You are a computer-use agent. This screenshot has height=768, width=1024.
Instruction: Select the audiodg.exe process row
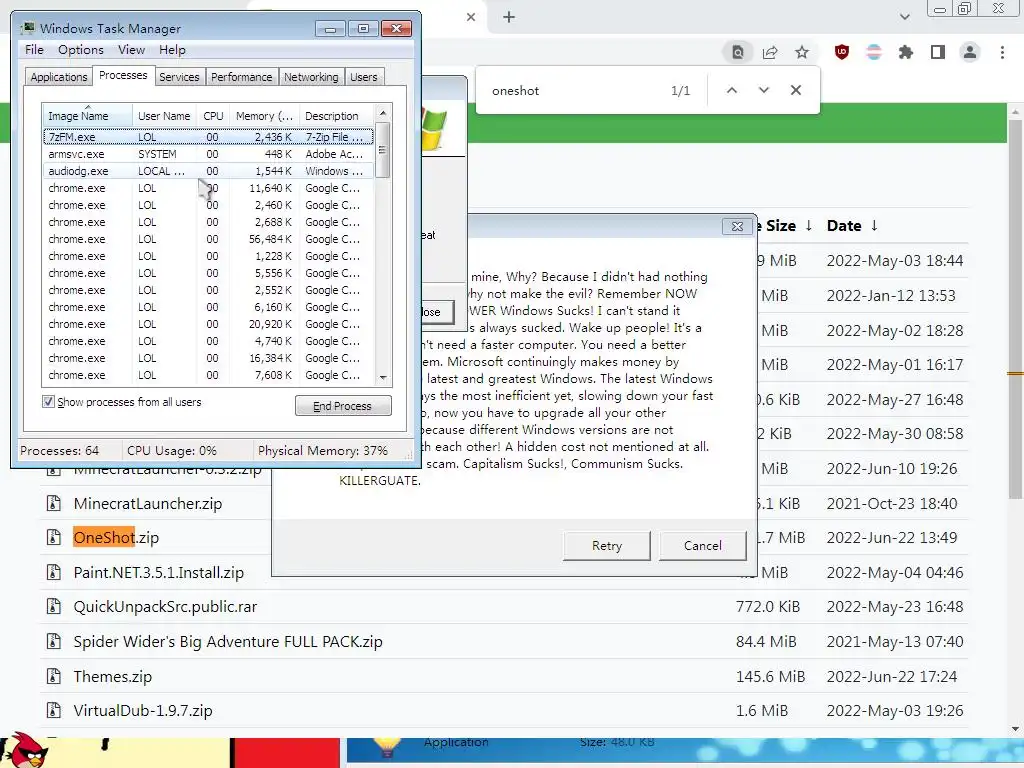pyautogui.click(x=208, y=171)
